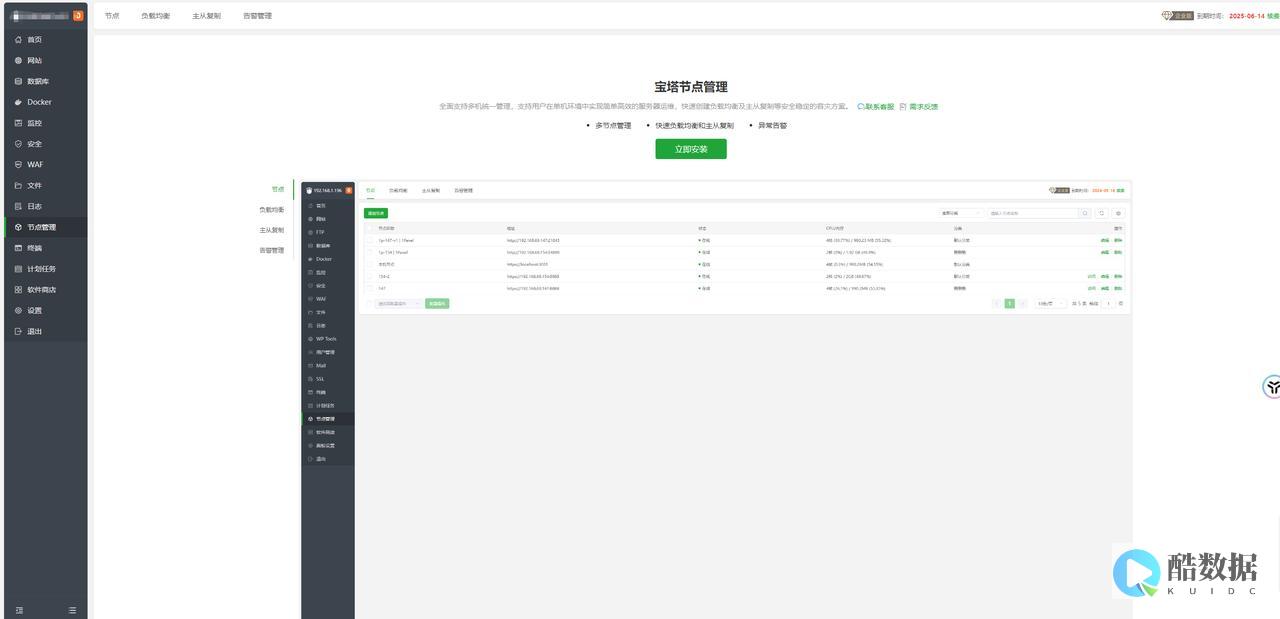Open the 终端 terminal icon in sidebar
Screen dimensions: 1280x619
click(18, 248)
